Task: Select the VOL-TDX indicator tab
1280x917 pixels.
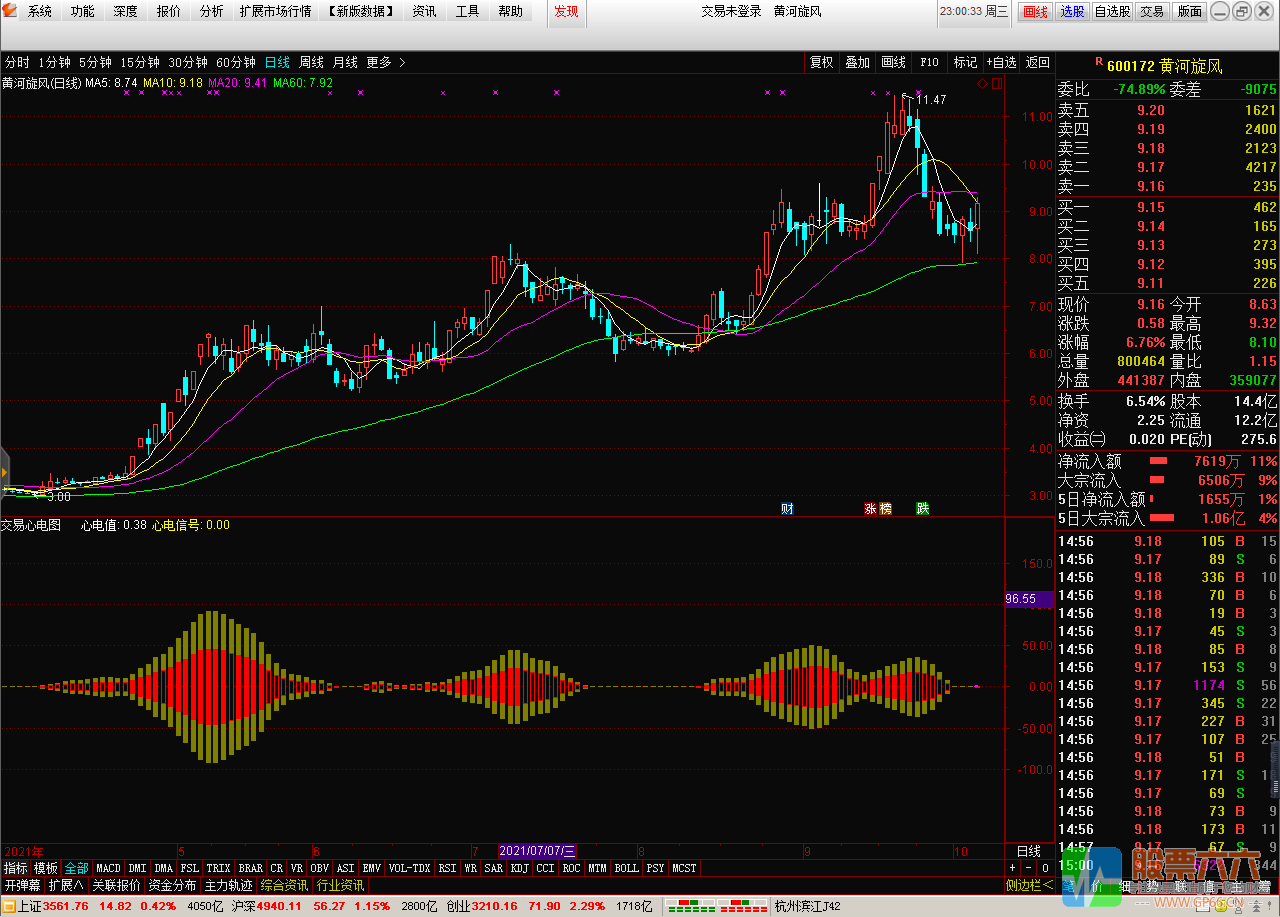Action: 409,868
